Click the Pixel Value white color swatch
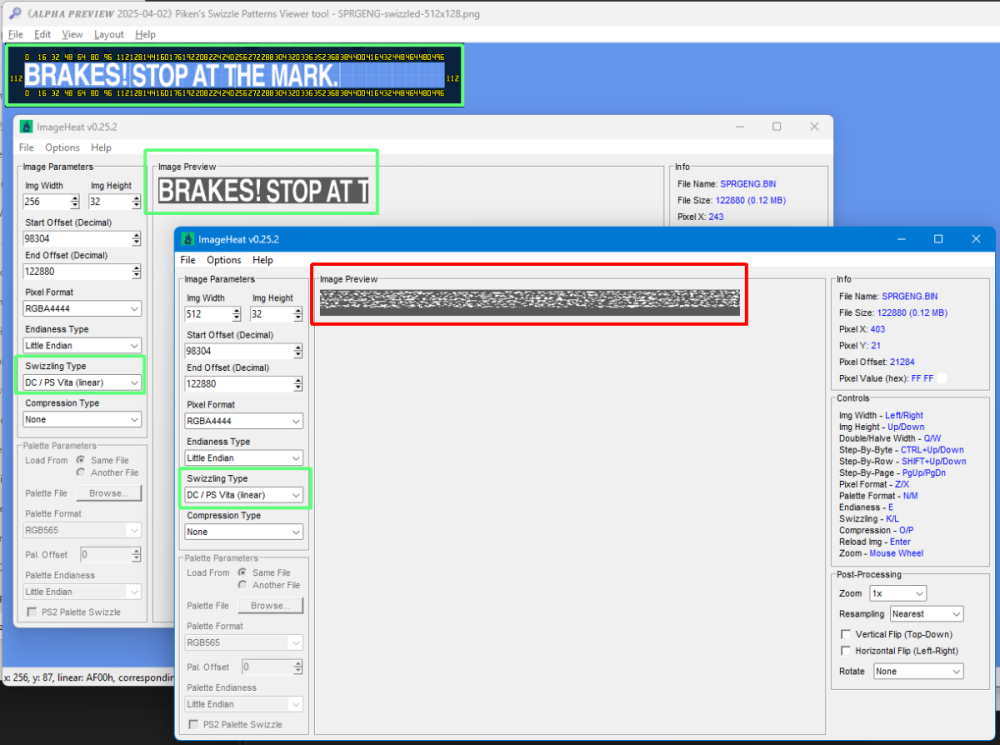Screen dimensions: 1000x745 pos(942,378)
